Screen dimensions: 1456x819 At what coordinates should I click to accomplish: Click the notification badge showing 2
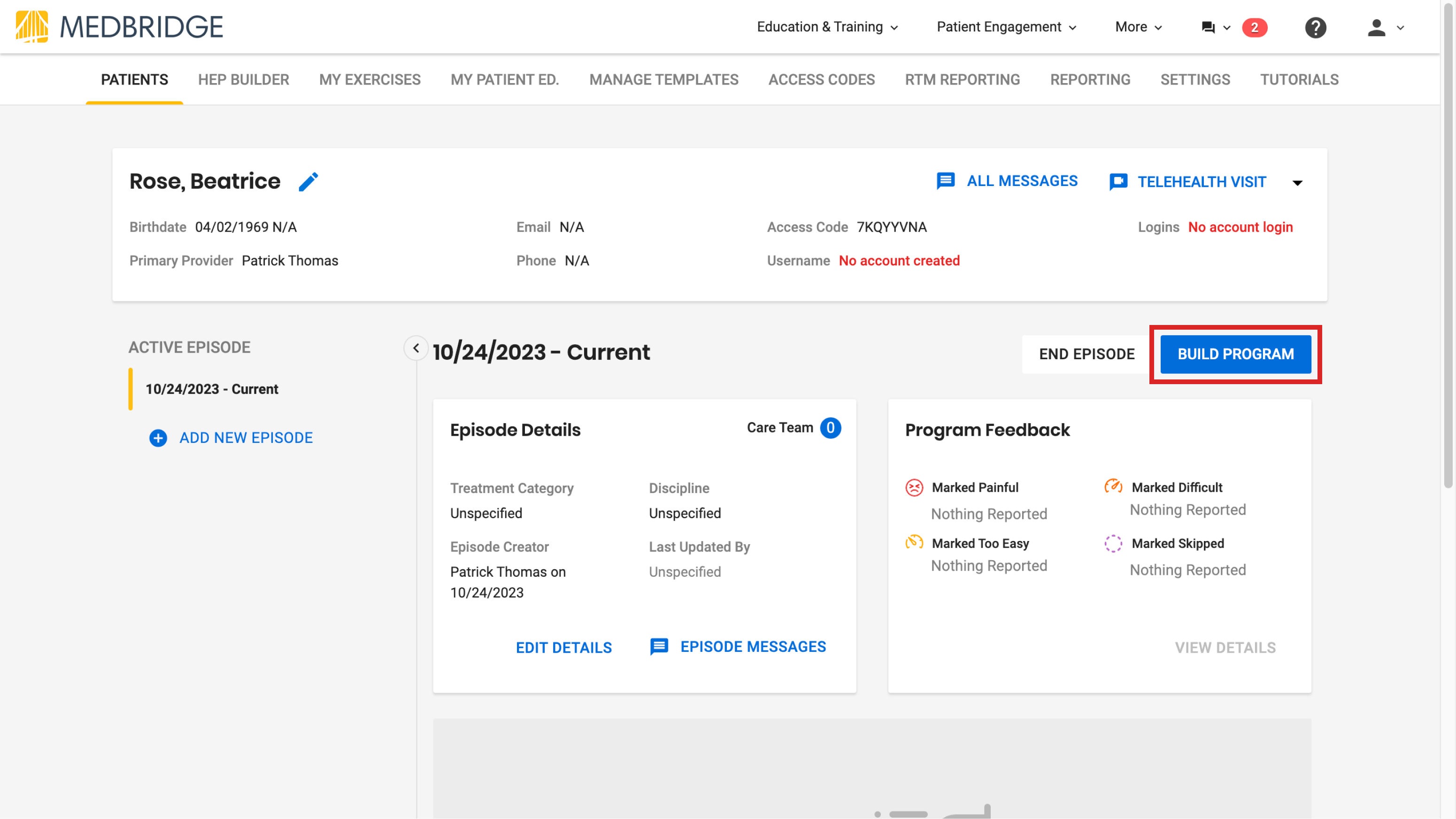click(x=1255, y=27)
